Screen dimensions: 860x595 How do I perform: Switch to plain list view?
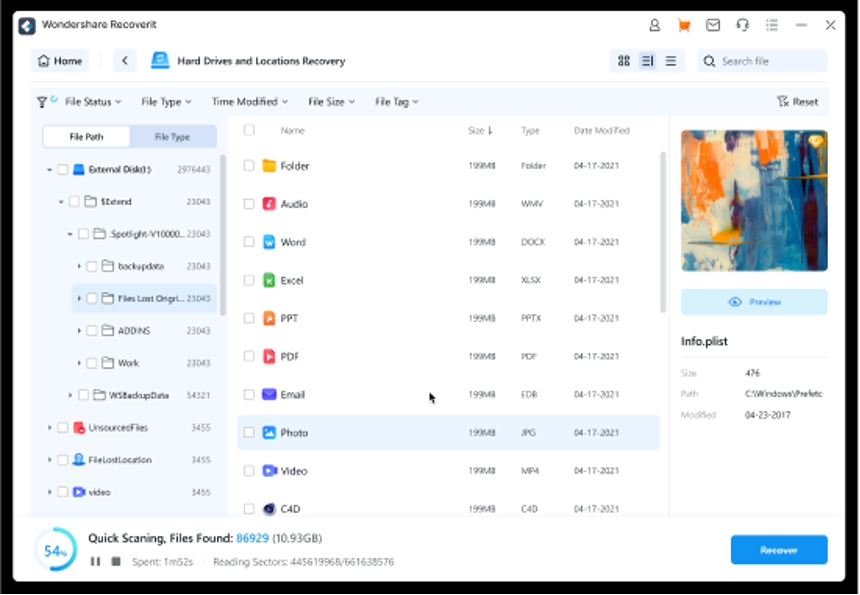click(x=671, y=61)
